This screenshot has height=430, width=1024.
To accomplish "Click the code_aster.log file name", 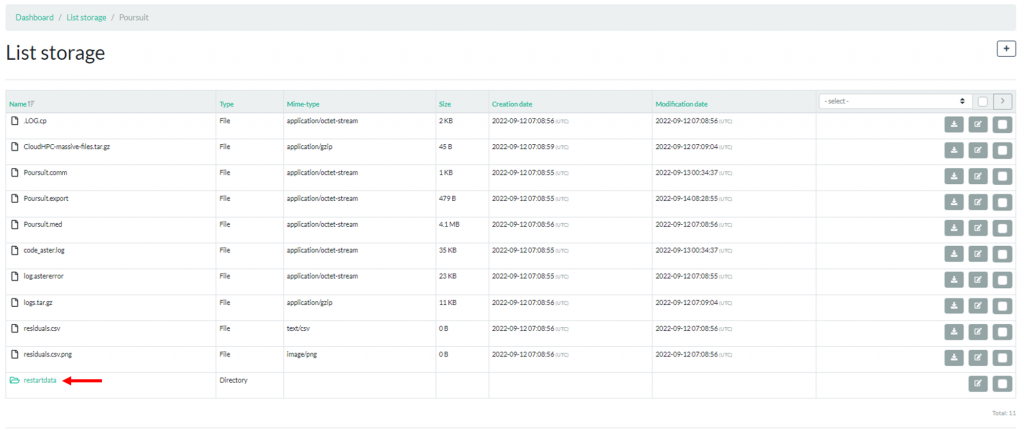I will click(44, 250).
